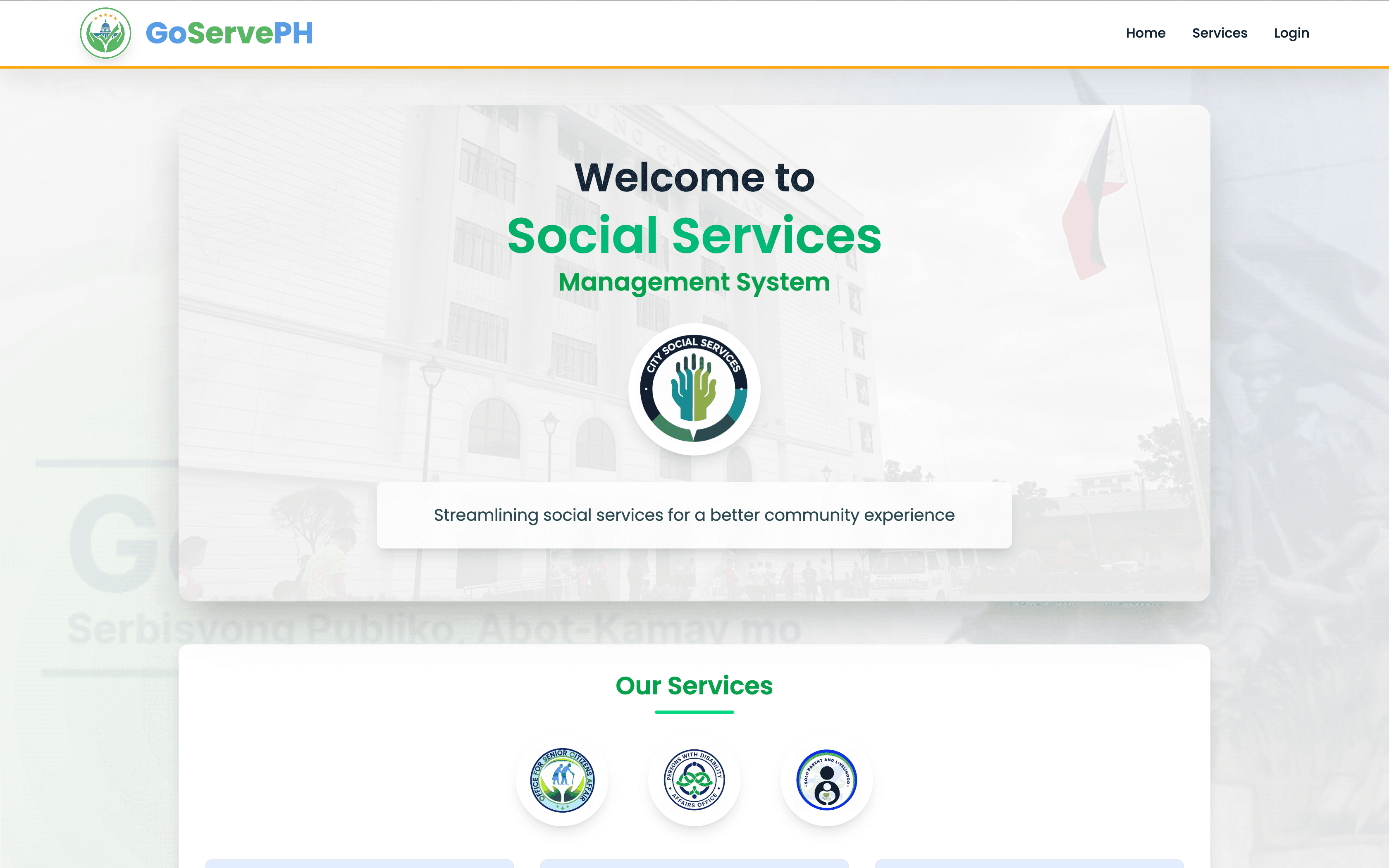Open the Login nav link
This screenshot has width=1389, height=868.
point(1291,33)
